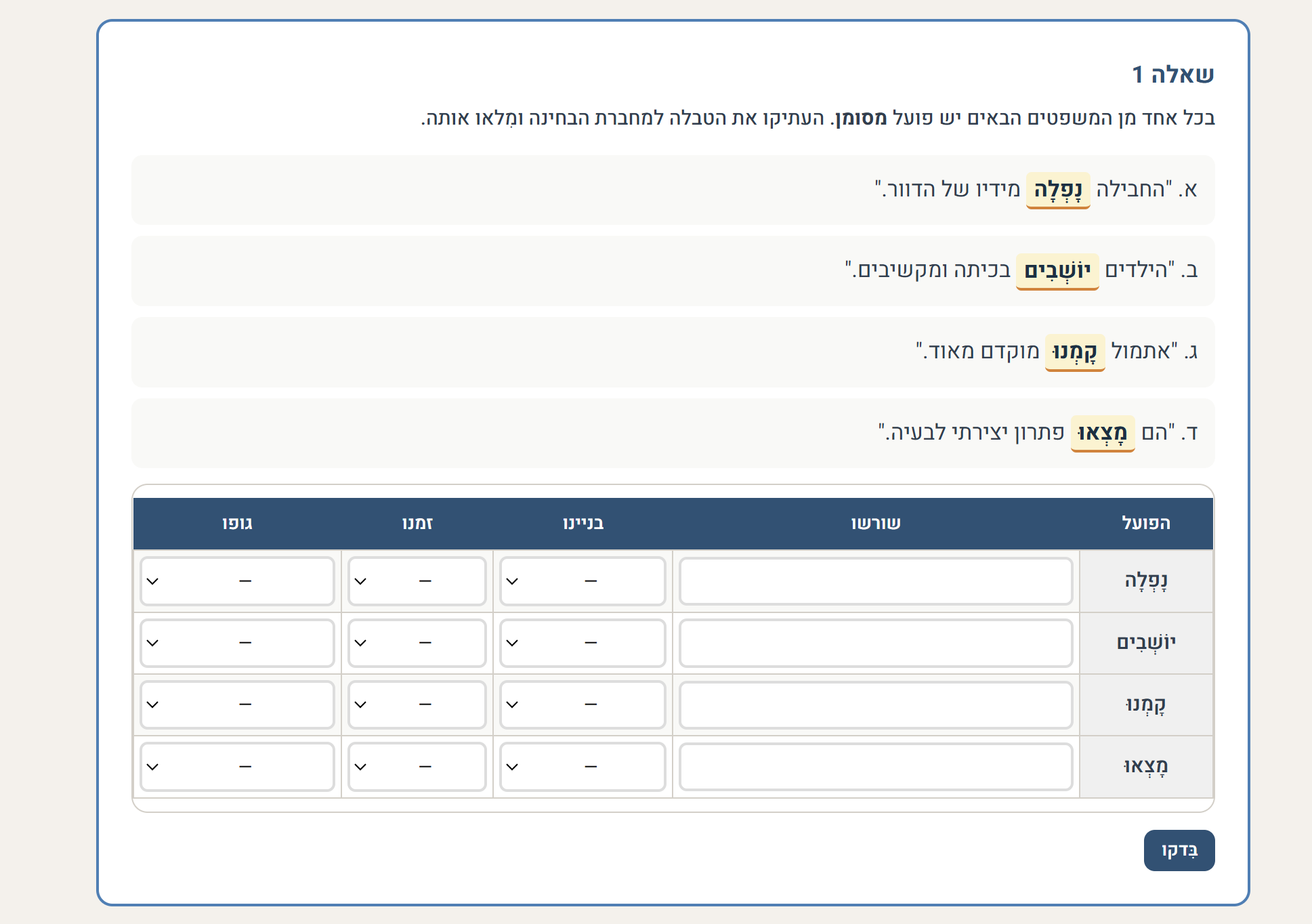Viewport: 1312px width, 924px height.
Task: Open the זמנו dropdown for נָפְלָה row
Action: (x=417, y=581)
